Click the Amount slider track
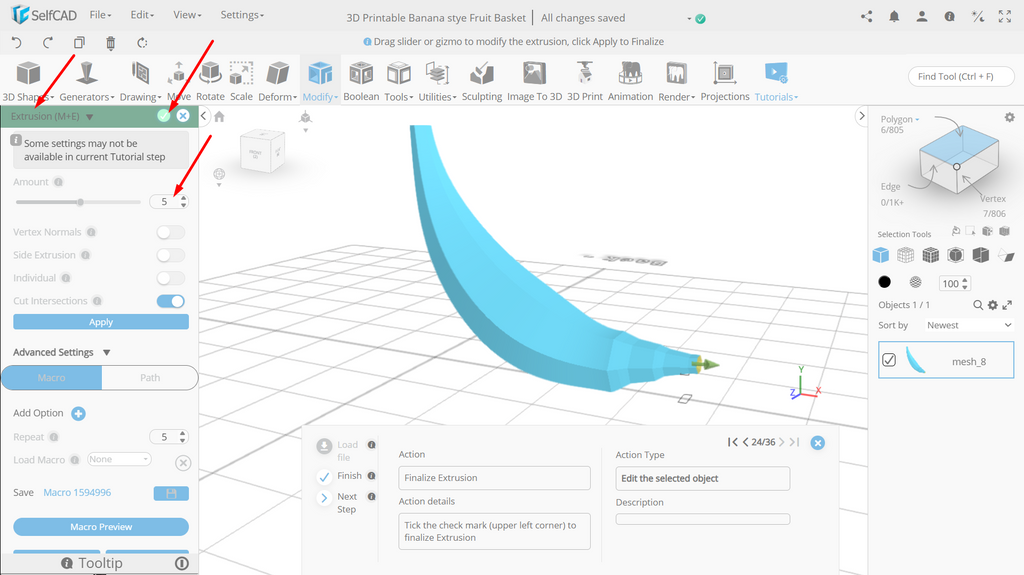Screen dimensions: 1024x575 coord(78,202)
